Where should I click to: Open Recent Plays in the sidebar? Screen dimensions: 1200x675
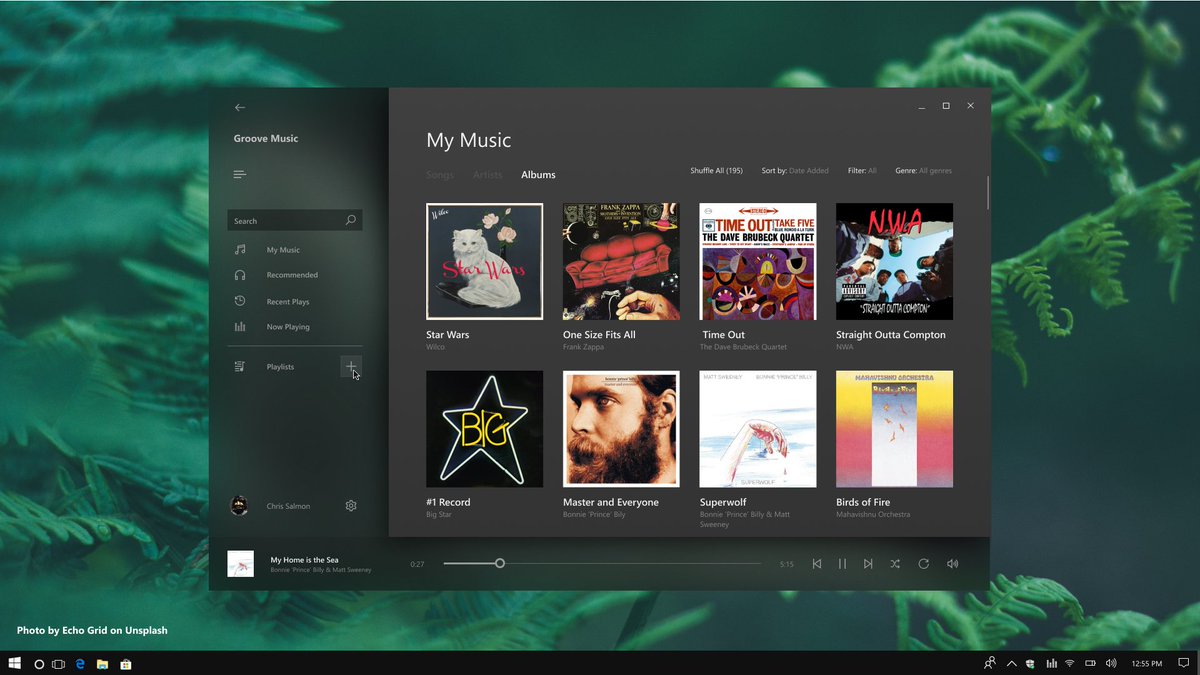(288, 302)
